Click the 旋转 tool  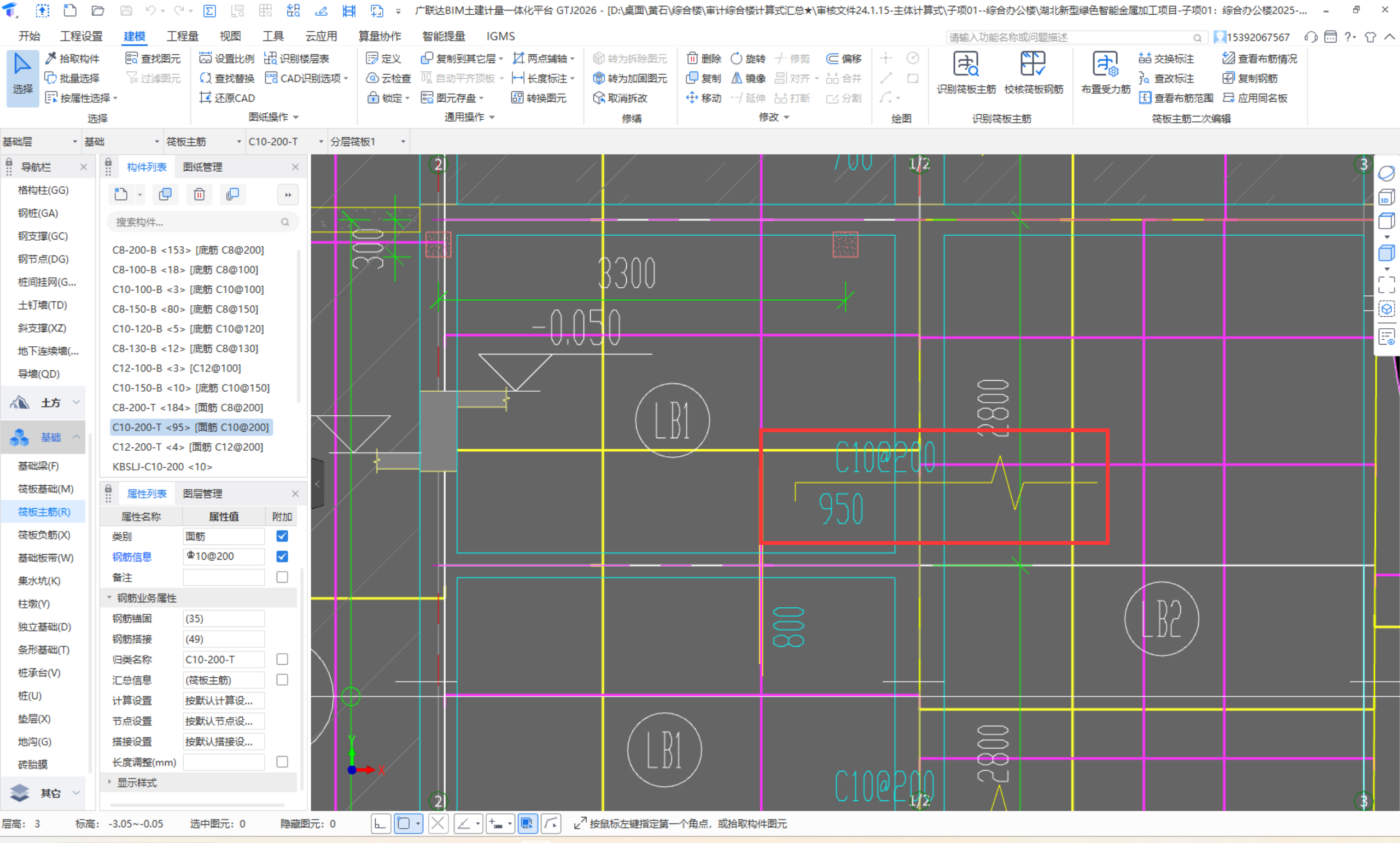coord(748,59)
